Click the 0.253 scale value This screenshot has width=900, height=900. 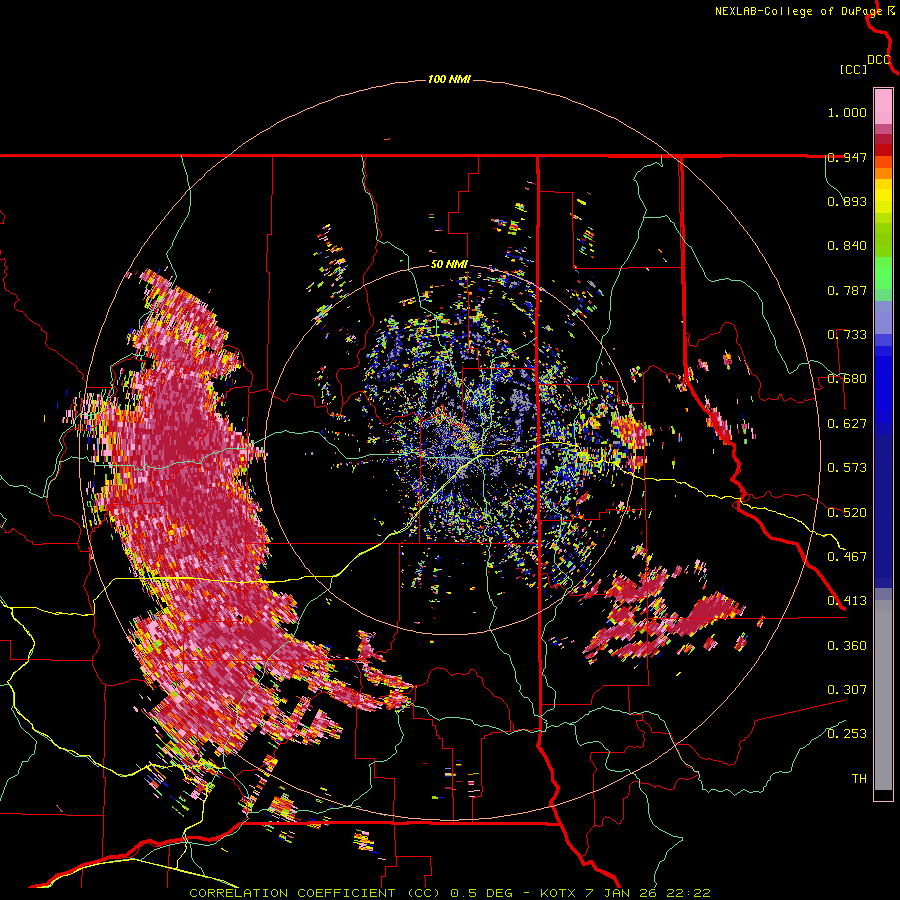click(847, 734)
